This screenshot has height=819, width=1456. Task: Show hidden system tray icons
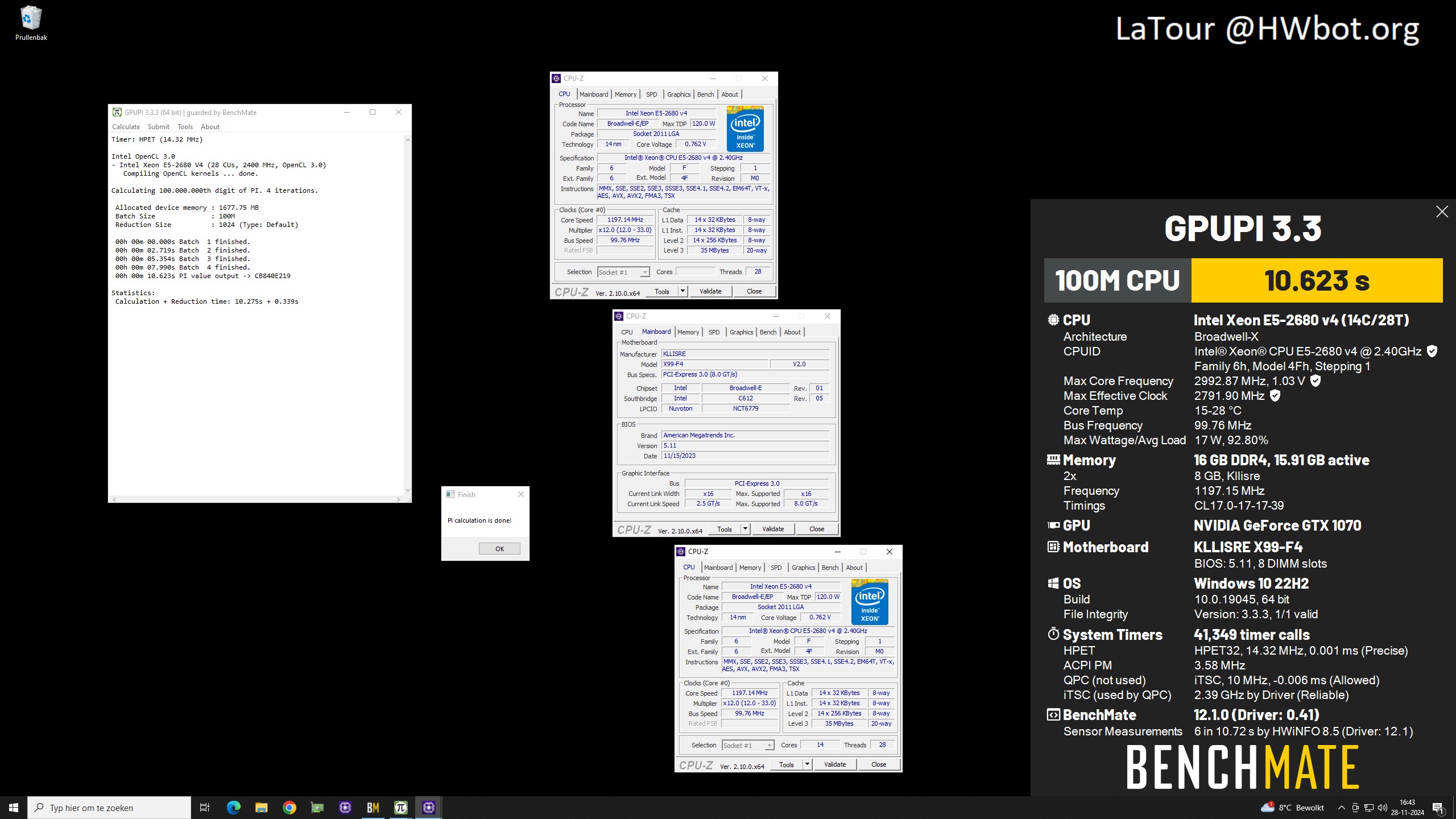coord(1342,808)
